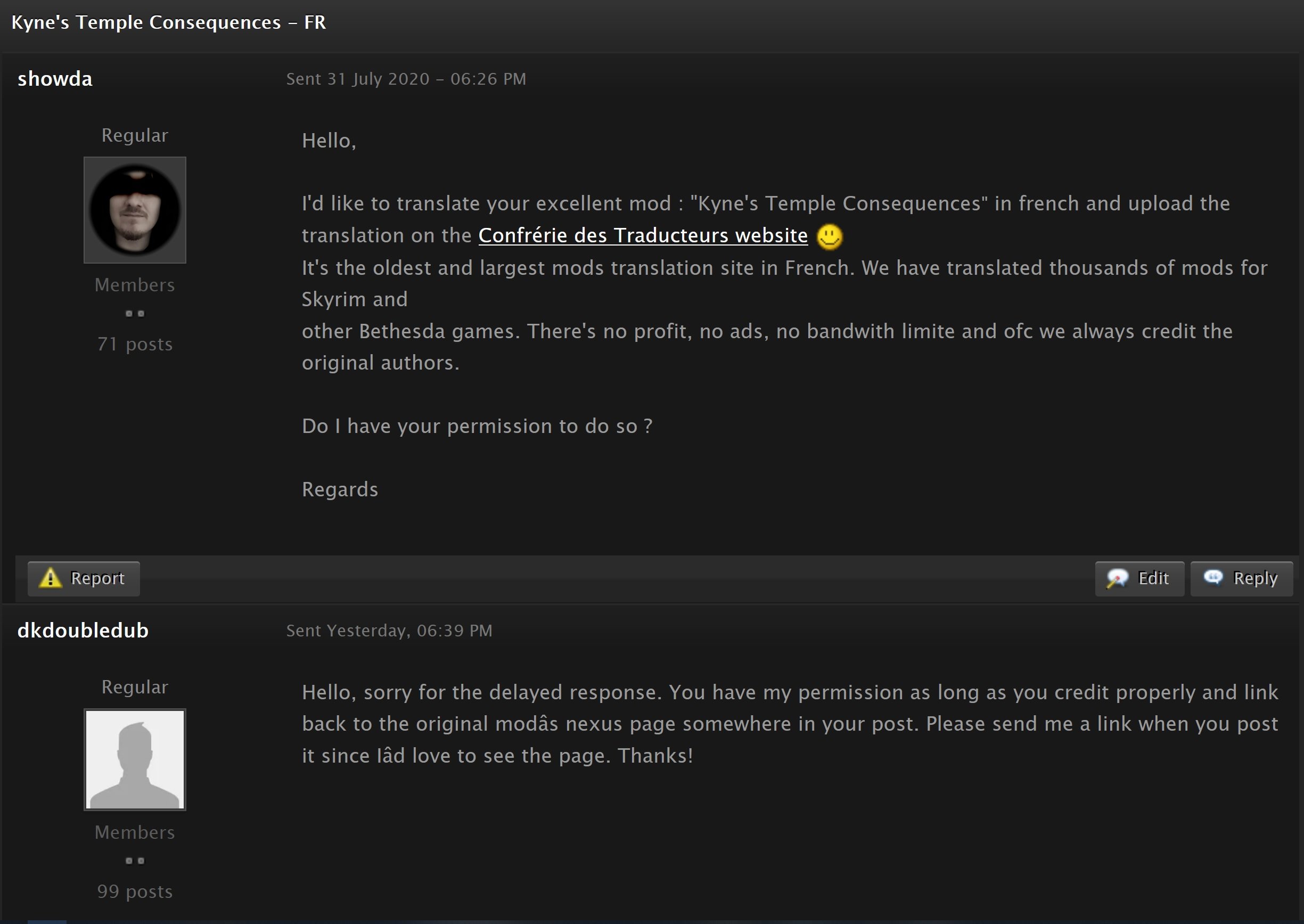1304x924 pixels.
Task: Click the Regular rank label above showda's avatar
Action: pyautogui.click(x=135, y=135)
